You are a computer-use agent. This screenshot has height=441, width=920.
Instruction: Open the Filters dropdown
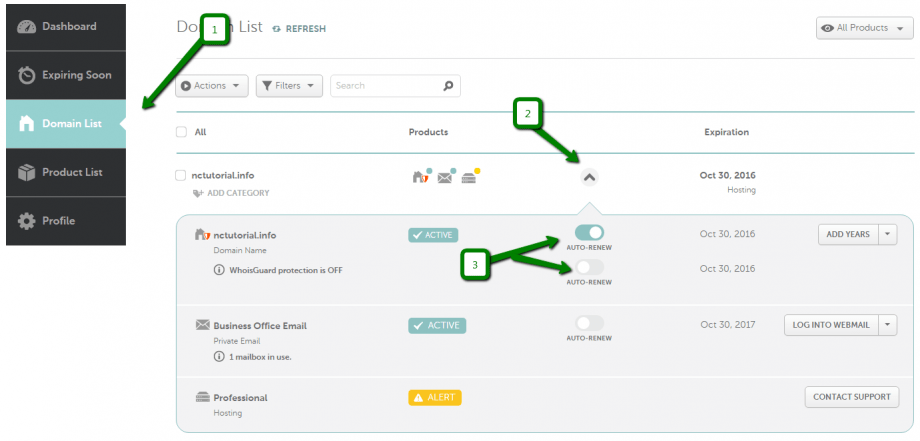pos(289,86)
